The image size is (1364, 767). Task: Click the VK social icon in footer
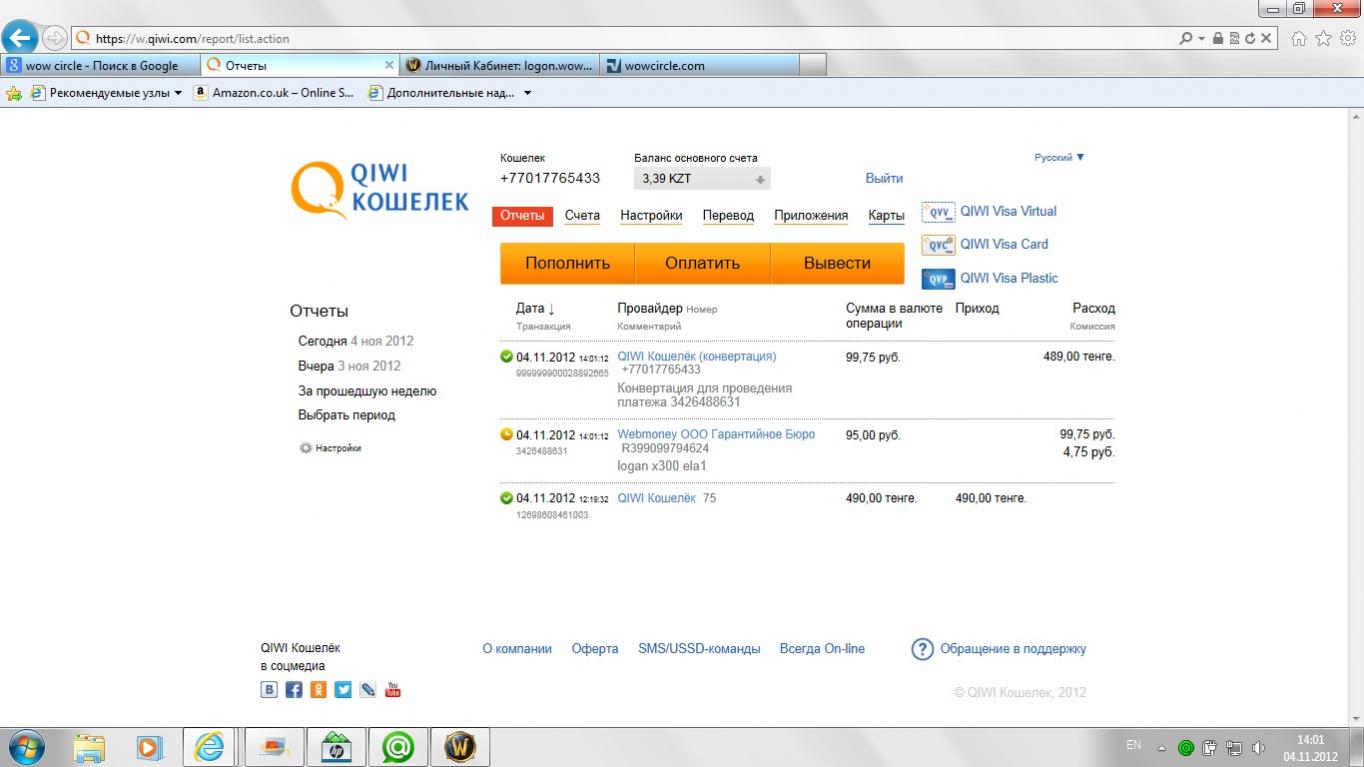(x=269, y=690)
